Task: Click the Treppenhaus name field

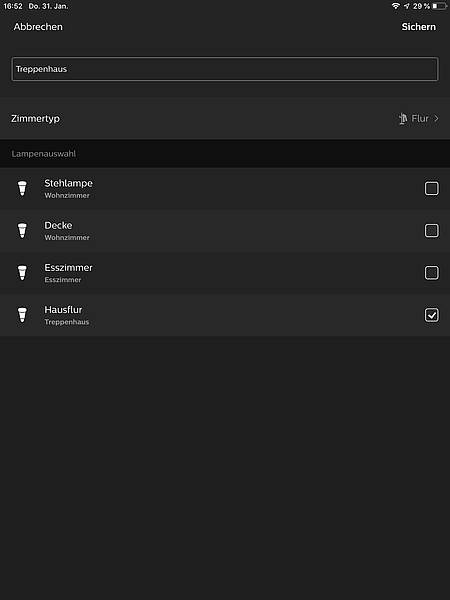Action: click(225, 69)
